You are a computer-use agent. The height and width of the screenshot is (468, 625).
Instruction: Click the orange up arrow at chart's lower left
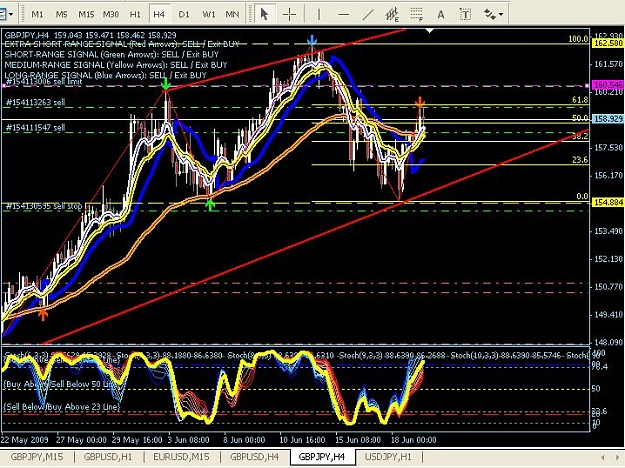coord(43,315)
